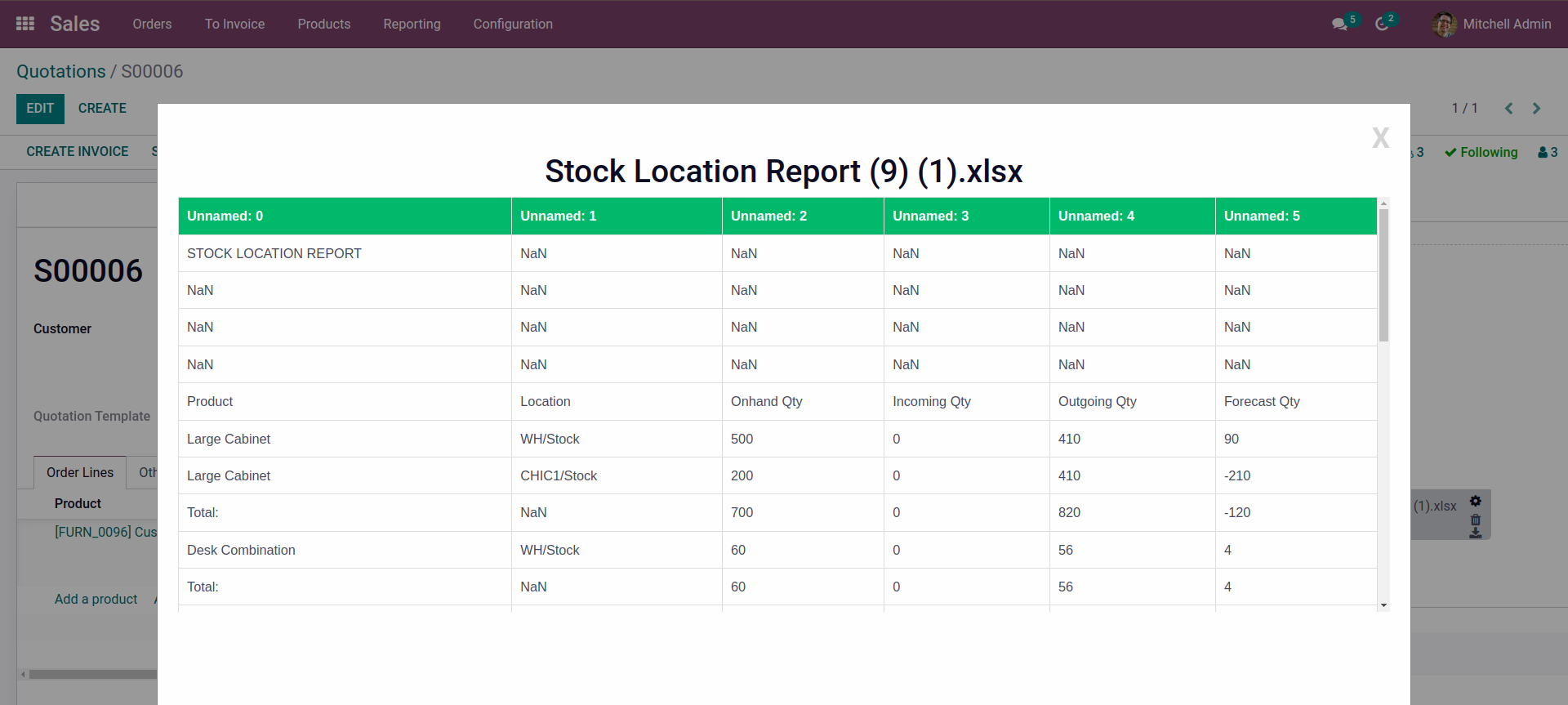Switch to the Order Lines tab

point(80,472)
